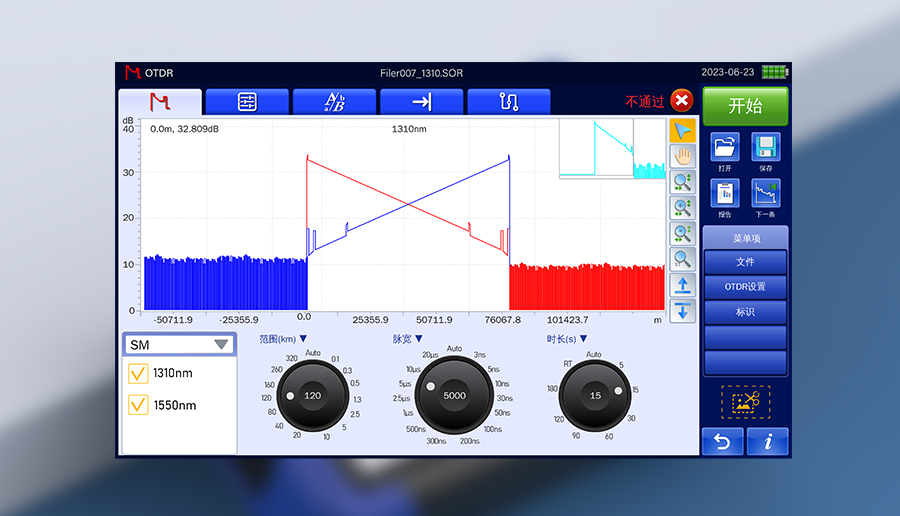Switch to the A/B comparison tab
This screenshot has width=900, height=516.
click(x=334, y=102)
